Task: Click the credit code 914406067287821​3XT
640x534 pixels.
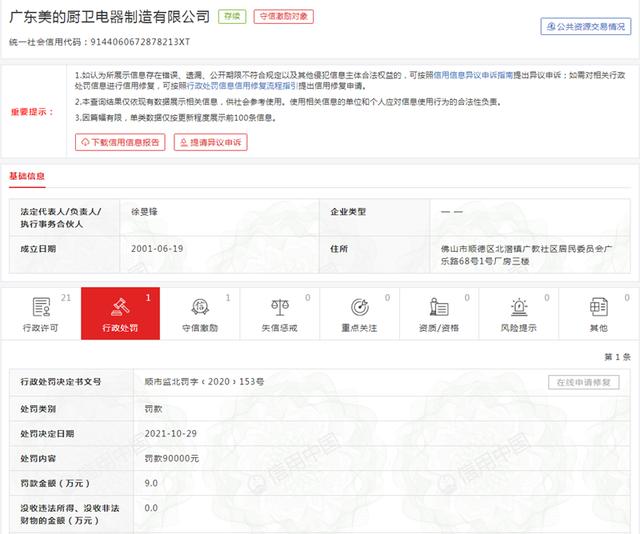Action: 140,42
